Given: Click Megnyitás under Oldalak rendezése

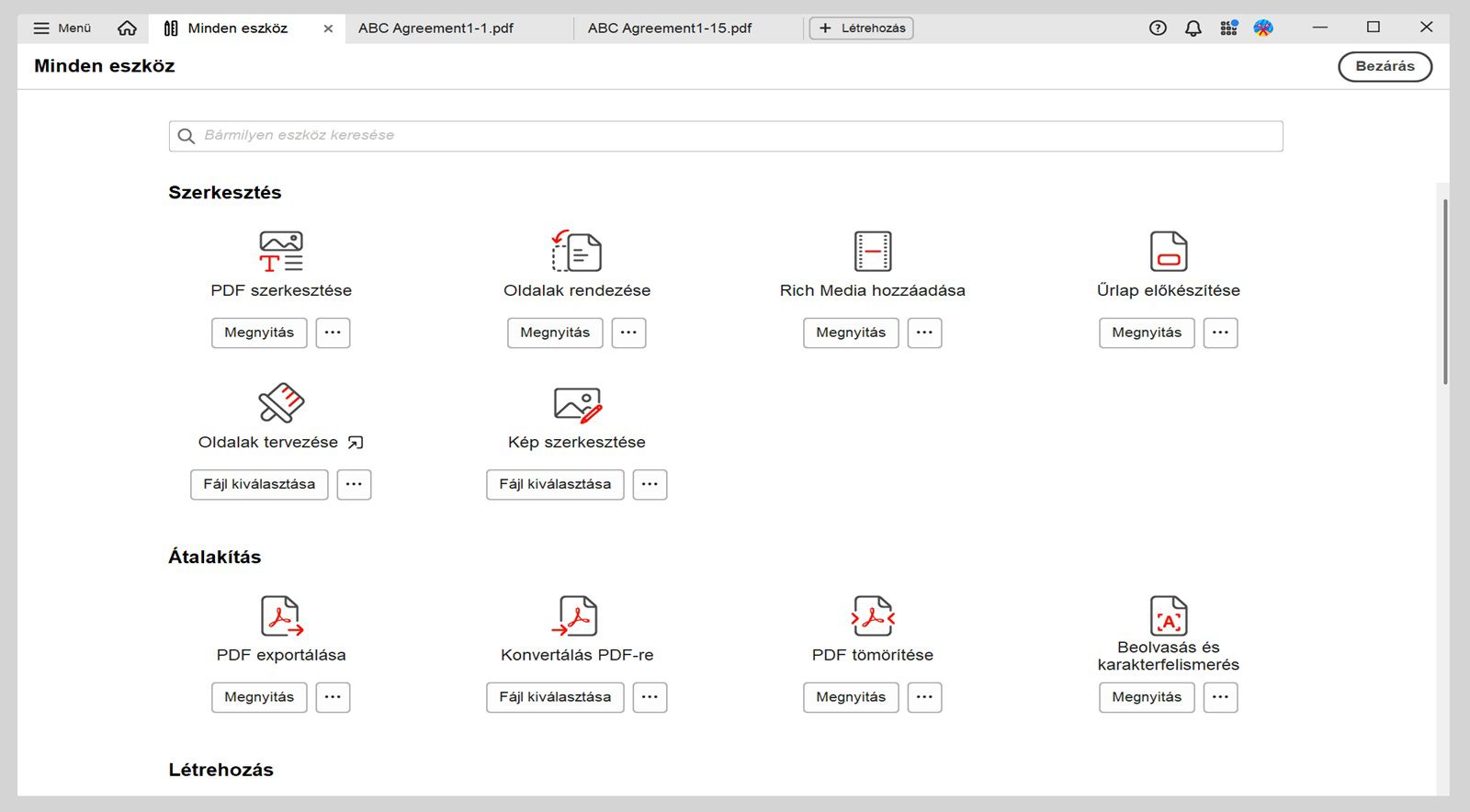Looking at the screenshot, I should (x=555, y=333).
